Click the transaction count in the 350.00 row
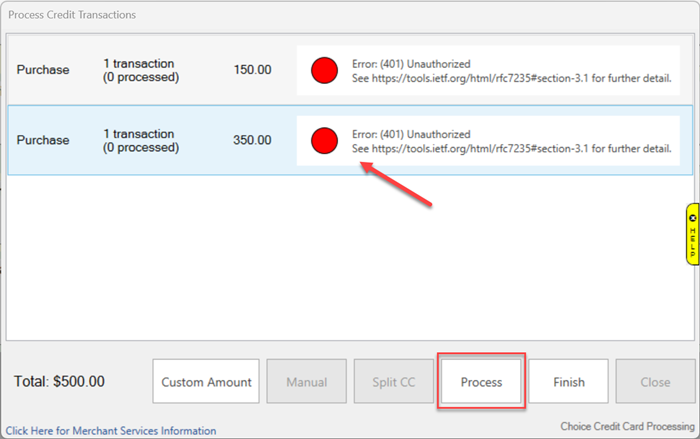The height and width of the screenshot is (439, 700). (141, 140)
